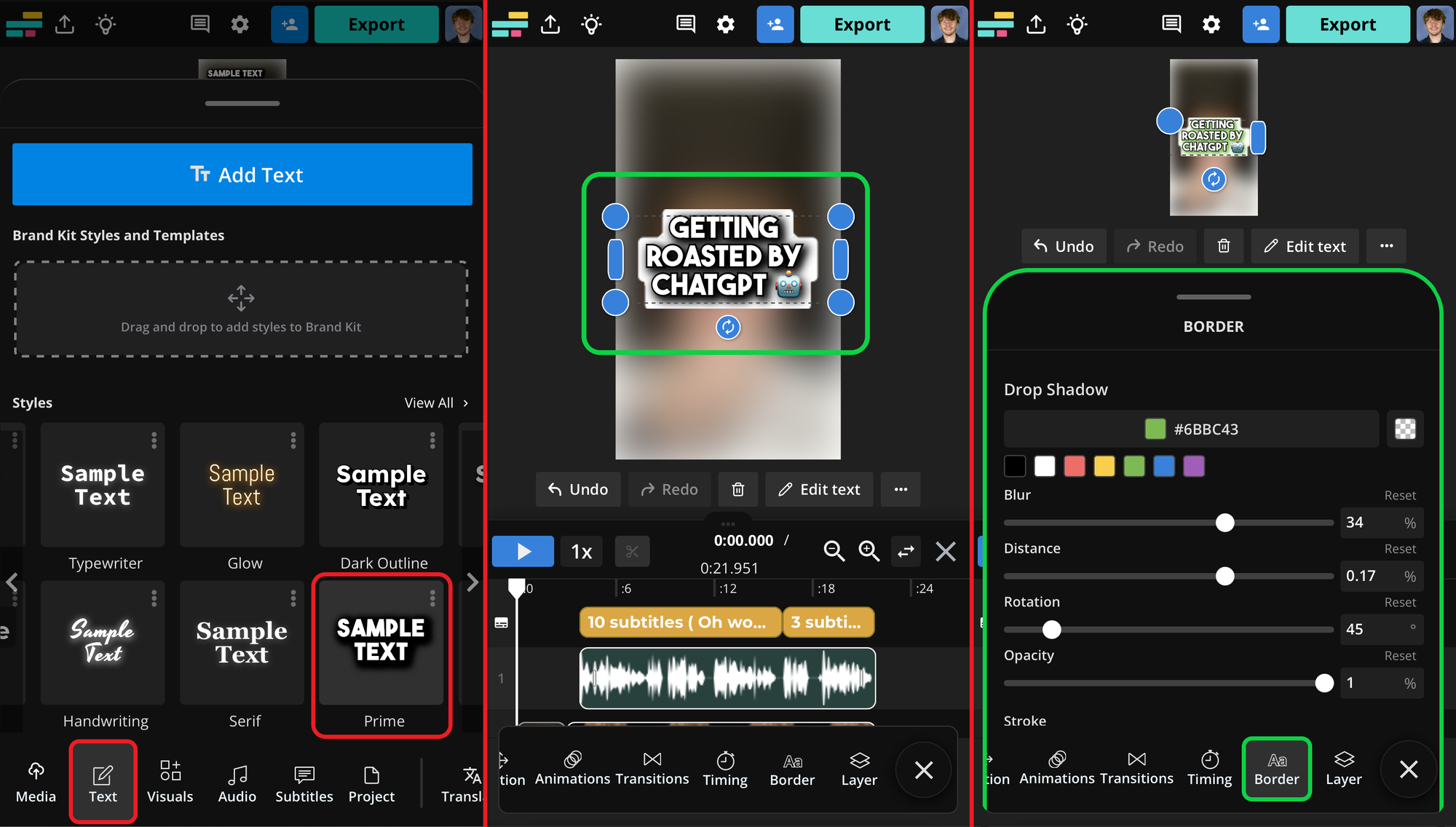
Task: Switch to the Audio tab
Action: 237,783
